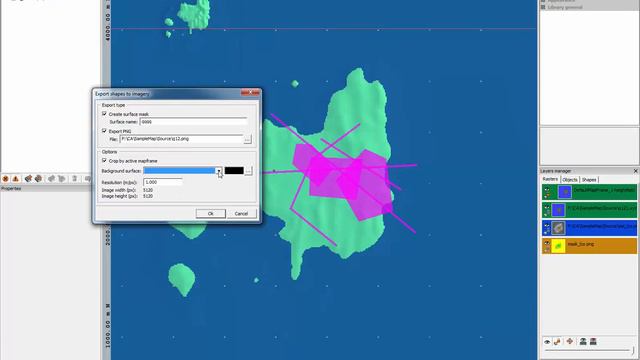Screen dimensions: 640x360
Task: Click the red-topped layer-stack icon in the Layers manager bottom toolbar
Action: tap(593, 341)
